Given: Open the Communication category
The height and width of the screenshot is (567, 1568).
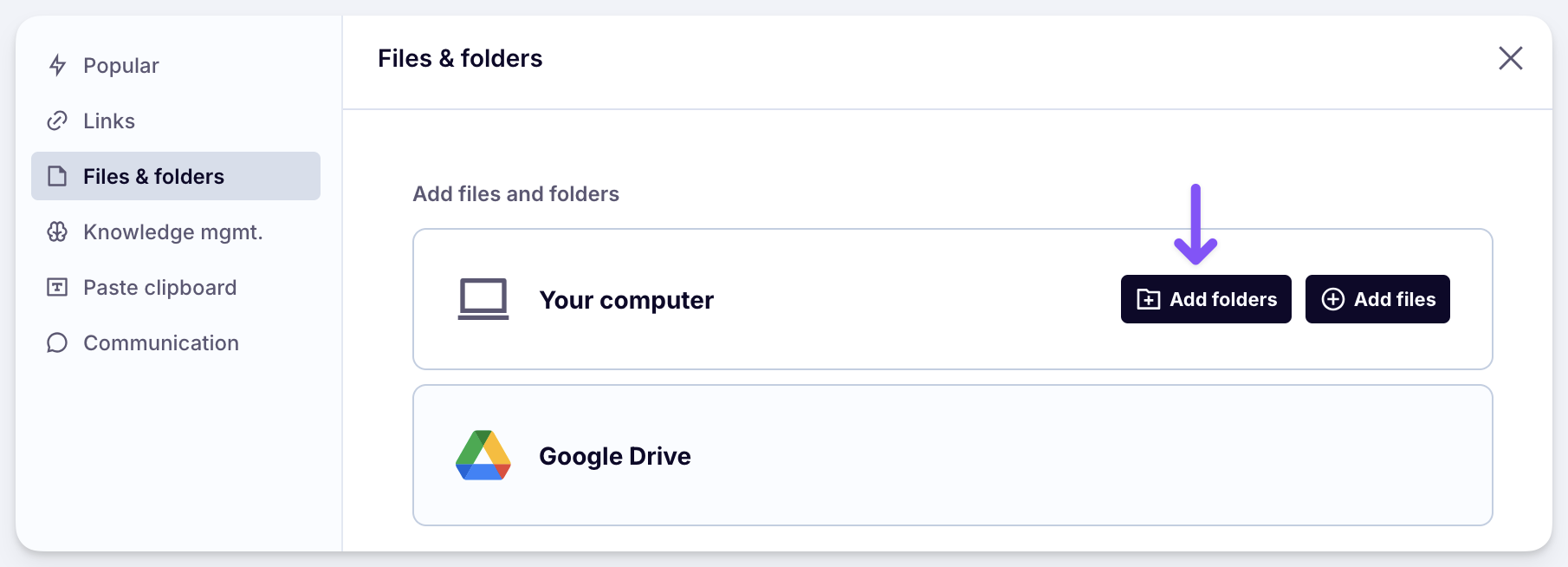Looking at the screenshot, I should click(161, 342).
